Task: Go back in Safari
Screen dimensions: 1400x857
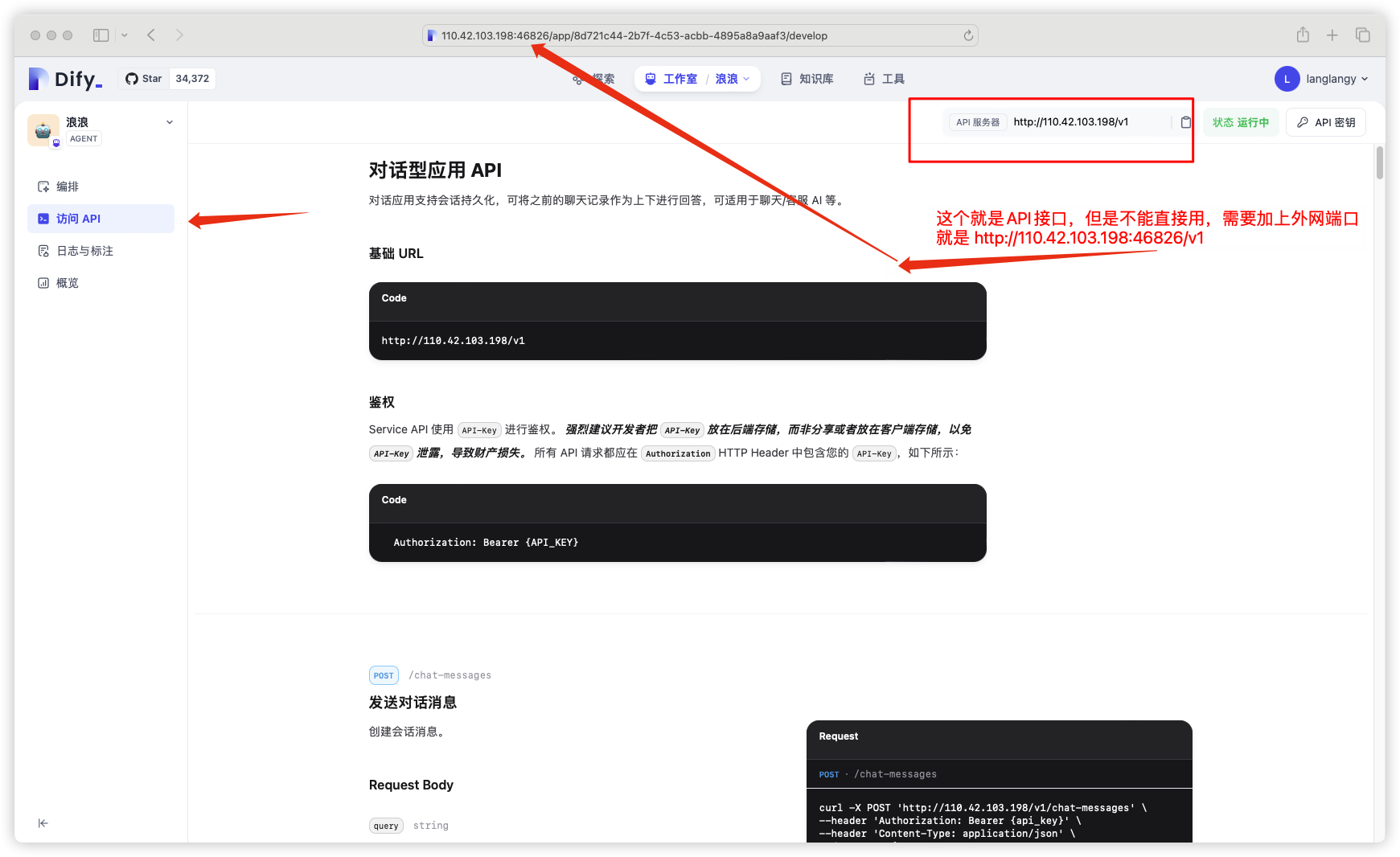Action: (151, 35)
